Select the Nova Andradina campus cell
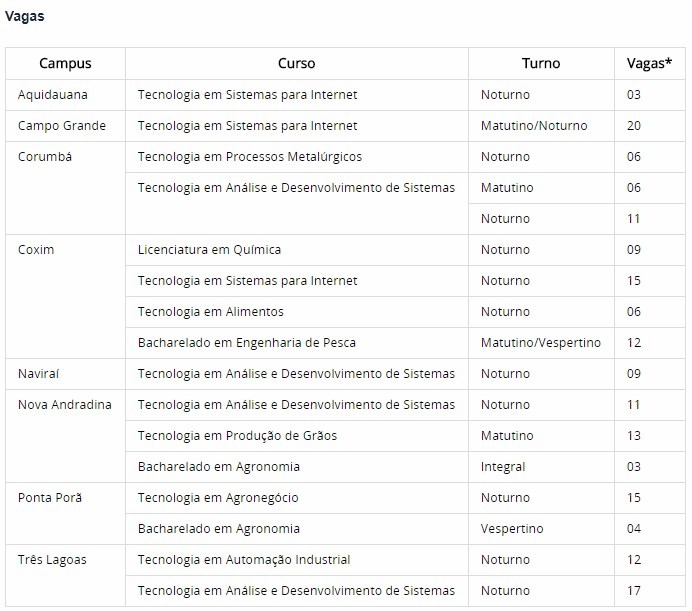The image size is (692, 611). point(65,405)
